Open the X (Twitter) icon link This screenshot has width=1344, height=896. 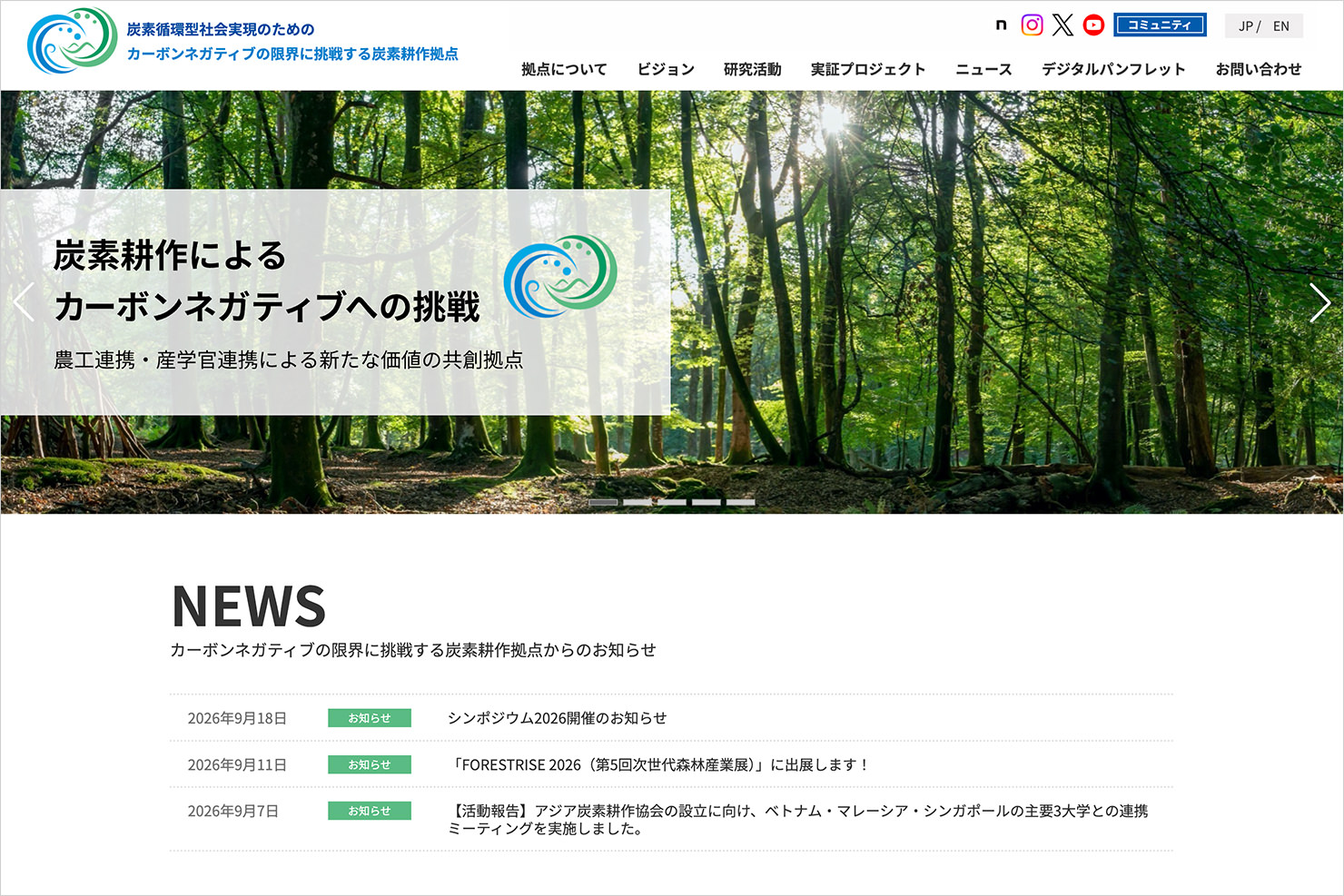[x=1062, y=25]
